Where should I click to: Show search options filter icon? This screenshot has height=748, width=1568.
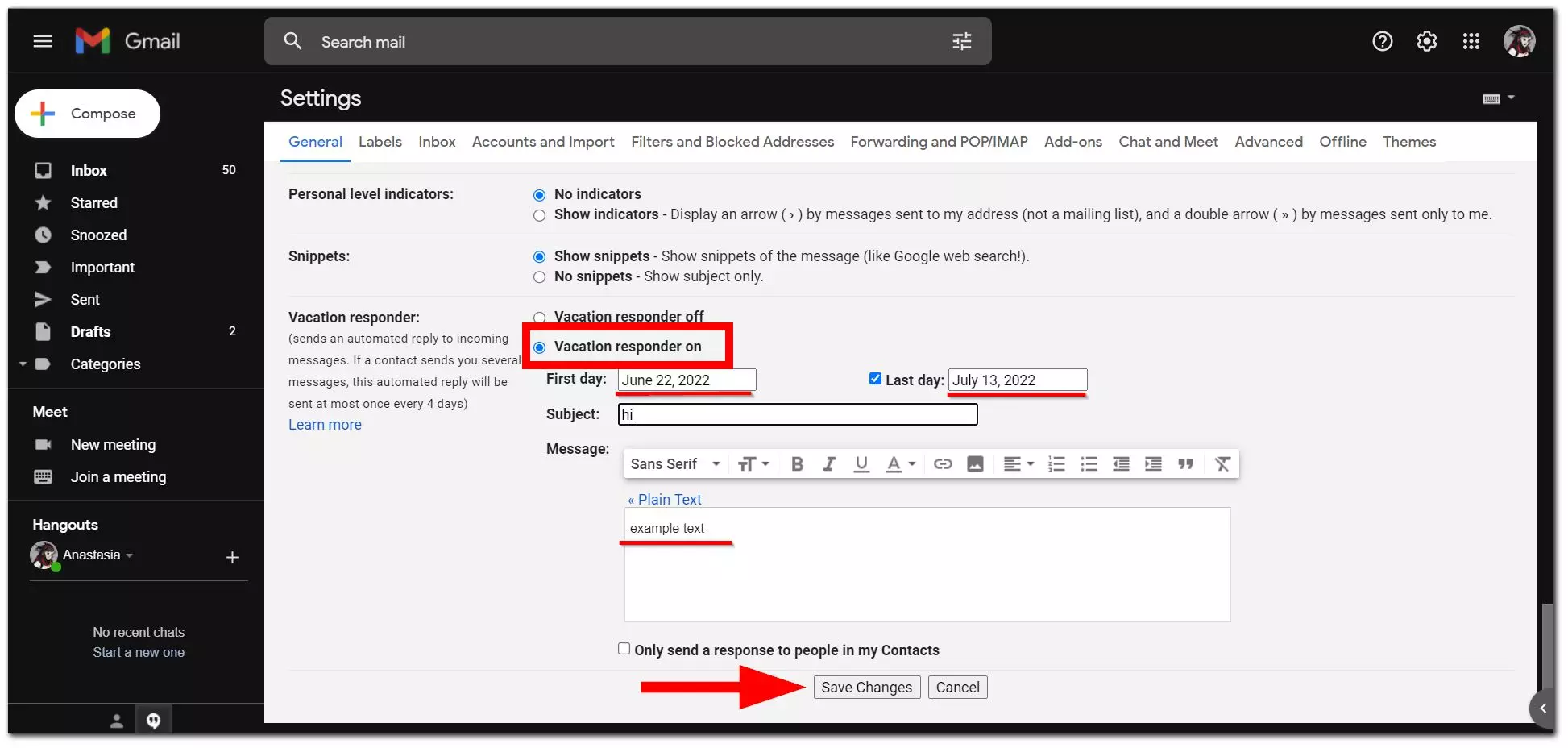point(962,41)
